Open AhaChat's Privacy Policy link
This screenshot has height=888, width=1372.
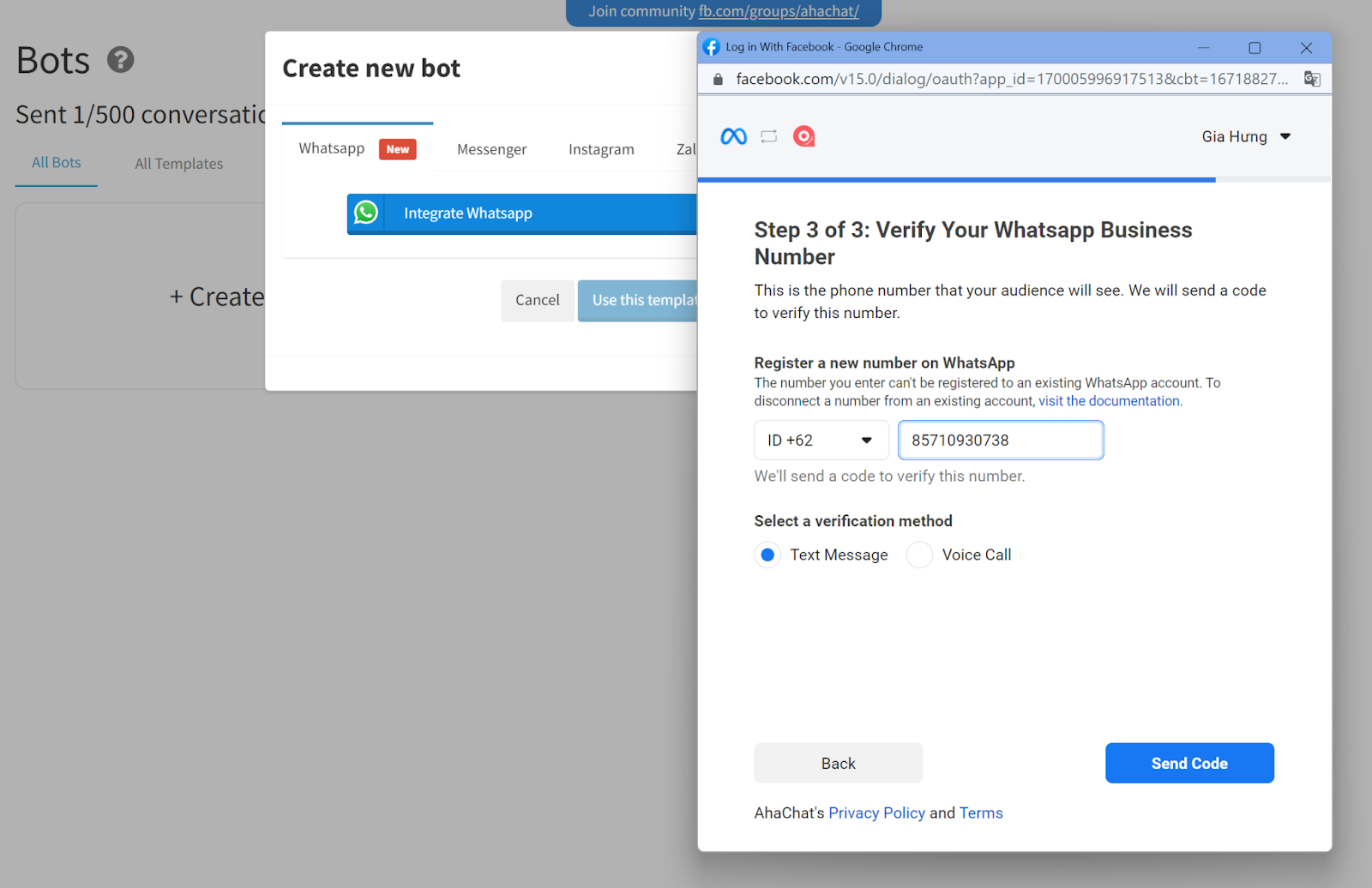[876, 813]
